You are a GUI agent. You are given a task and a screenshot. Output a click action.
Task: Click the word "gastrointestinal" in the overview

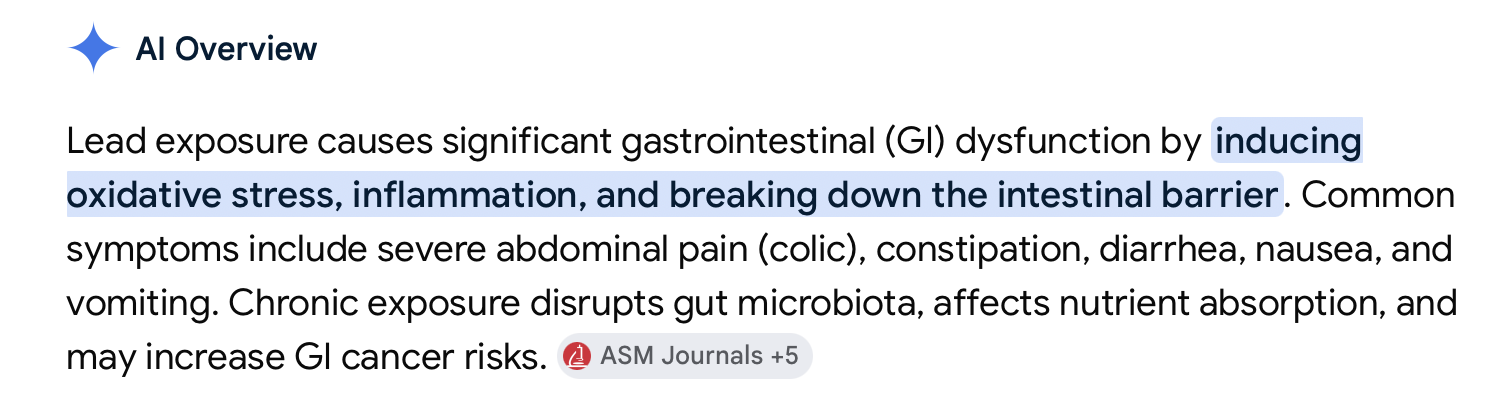coord(746,143)
